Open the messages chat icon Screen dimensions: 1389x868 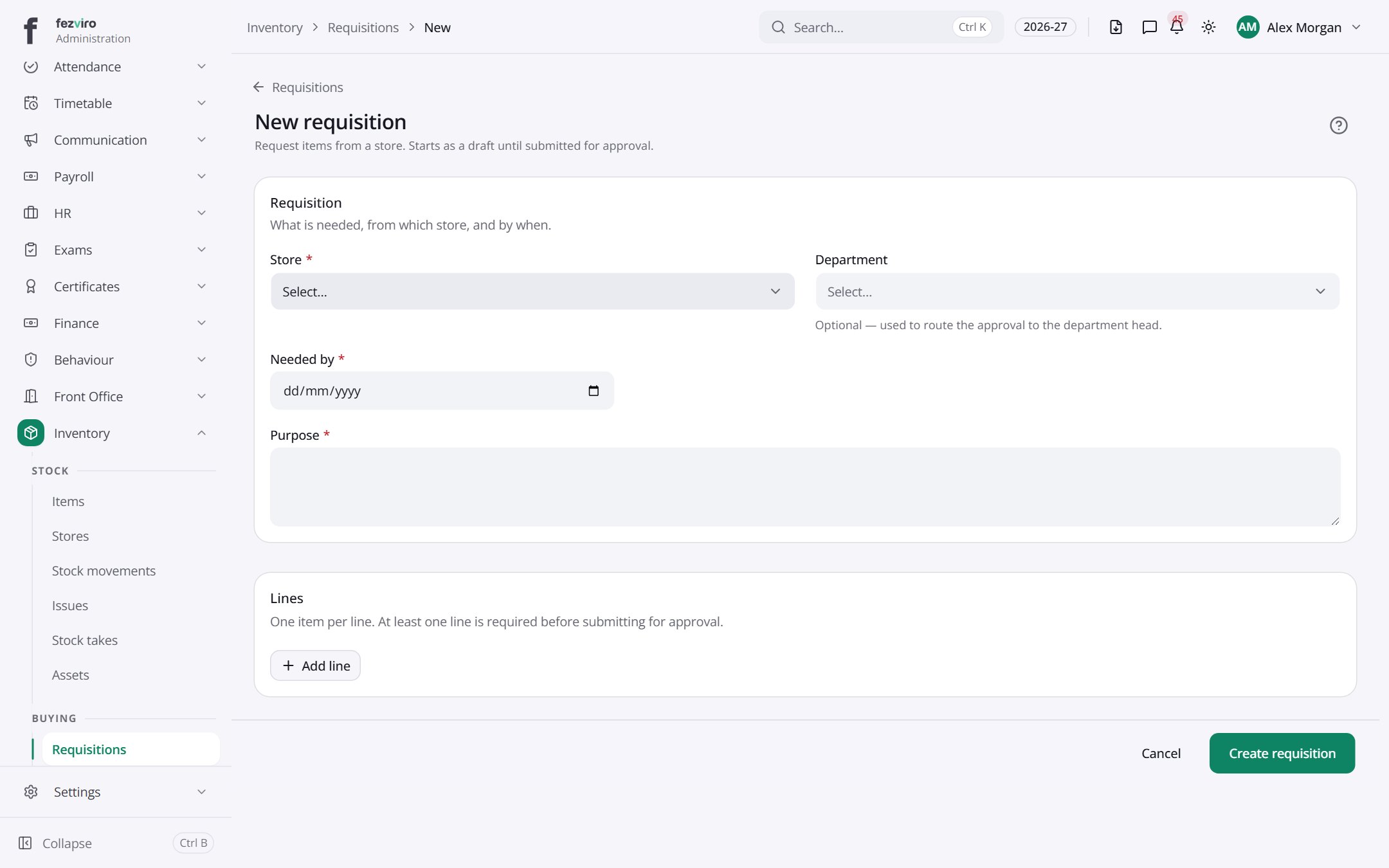[x=1149, y=27]
